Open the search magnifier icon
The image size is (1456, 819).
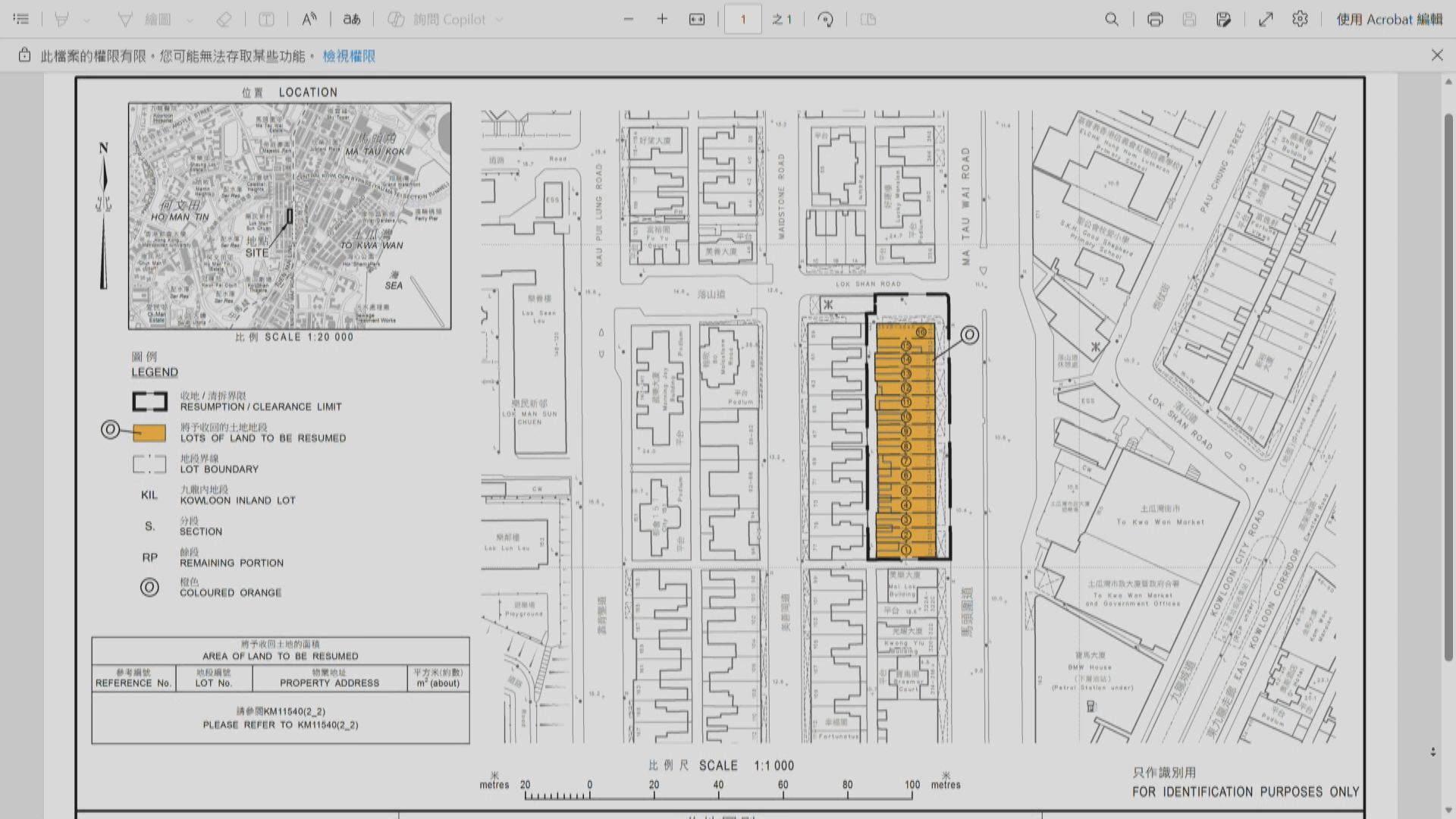1112,19
